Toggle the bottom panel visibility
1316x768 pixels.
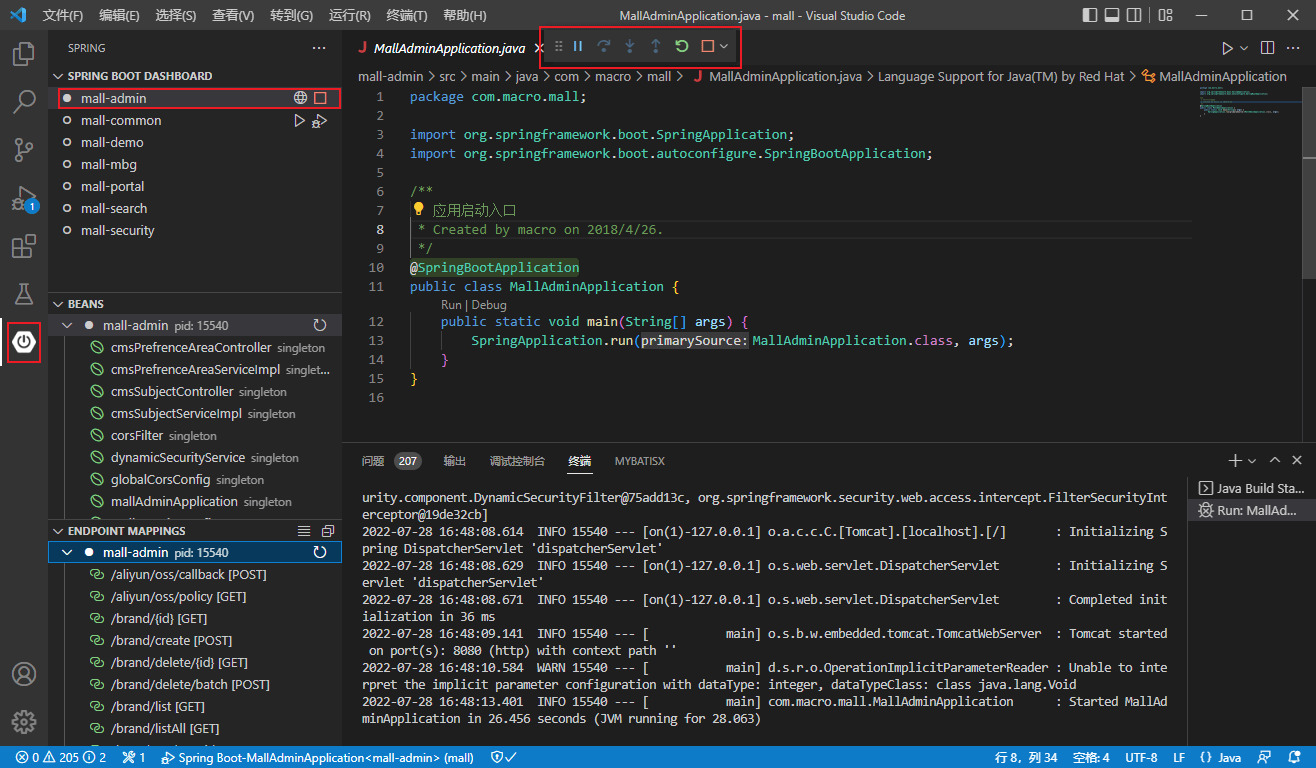point(1113,16)
